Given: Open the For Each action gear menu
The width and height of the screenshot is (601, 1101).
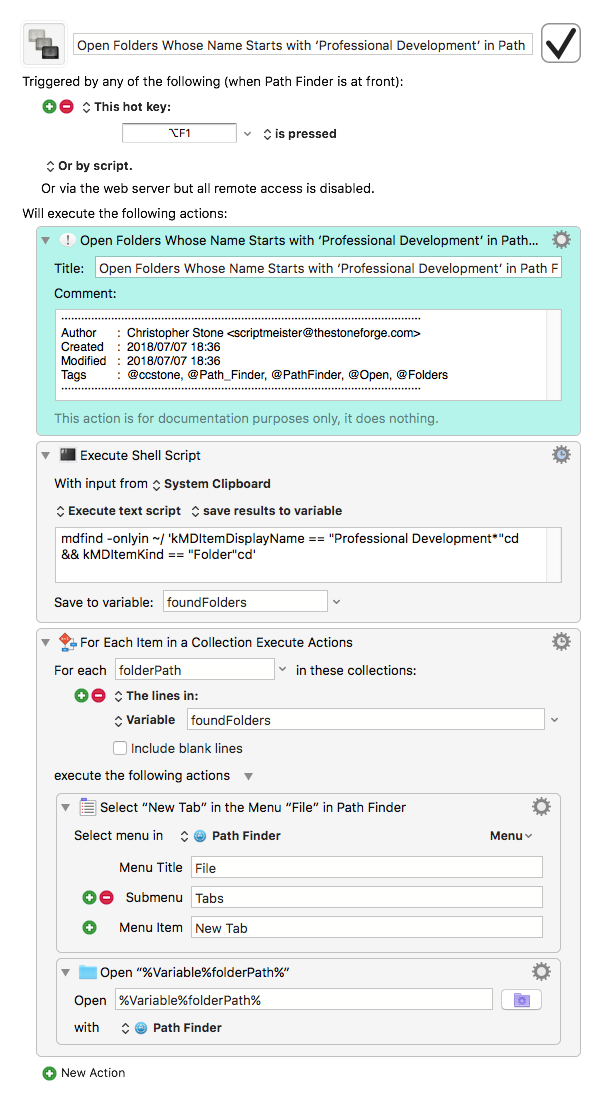Looking at the screenshot, I should click(x=561, y=641).
